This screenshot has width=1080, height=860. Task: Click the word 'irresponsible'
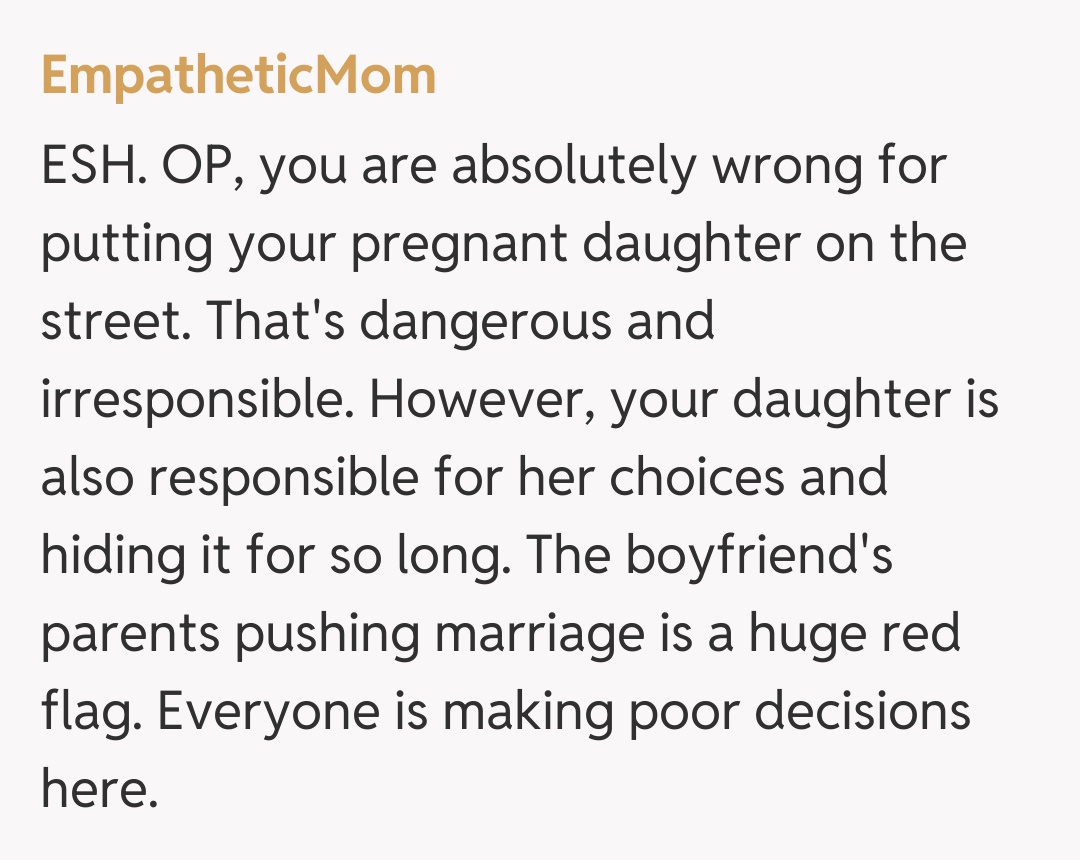(196, 401)
